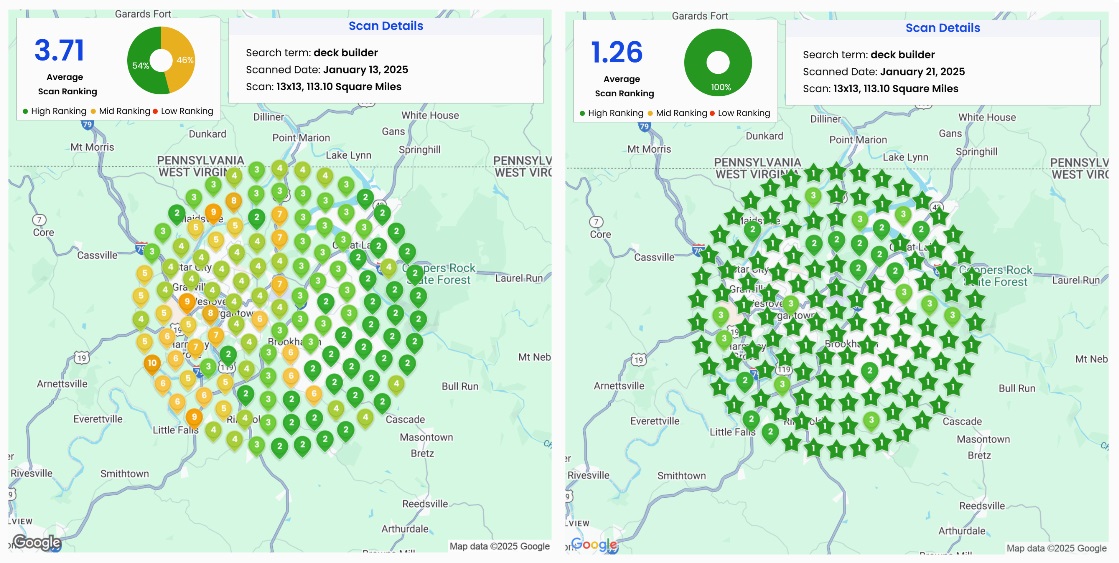Click the Arnettsville label on January 13 map
The height and width of the screenshot is (563, 1119).
click(63, 383)
